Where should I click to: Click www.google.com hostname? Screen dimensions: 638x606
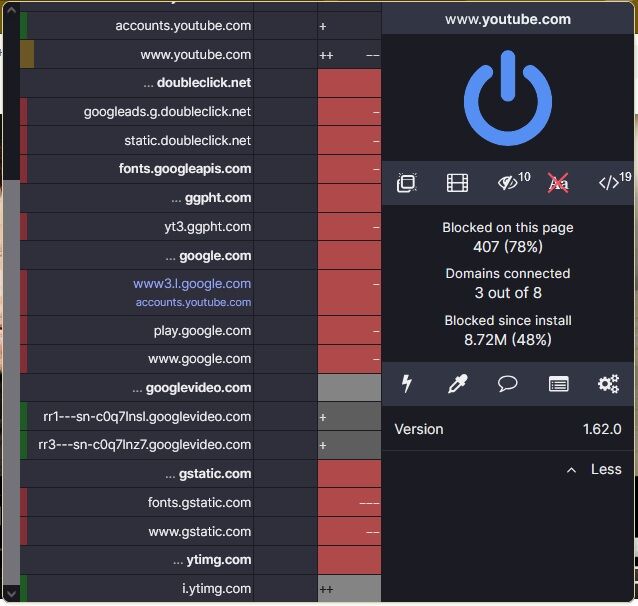click(x=199, y=359)
